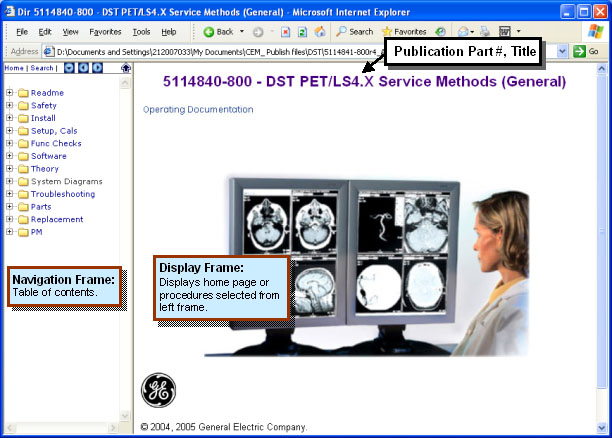Click the Stop loading icon
This screenshot has width=612, height=438.
pos(284,32)
